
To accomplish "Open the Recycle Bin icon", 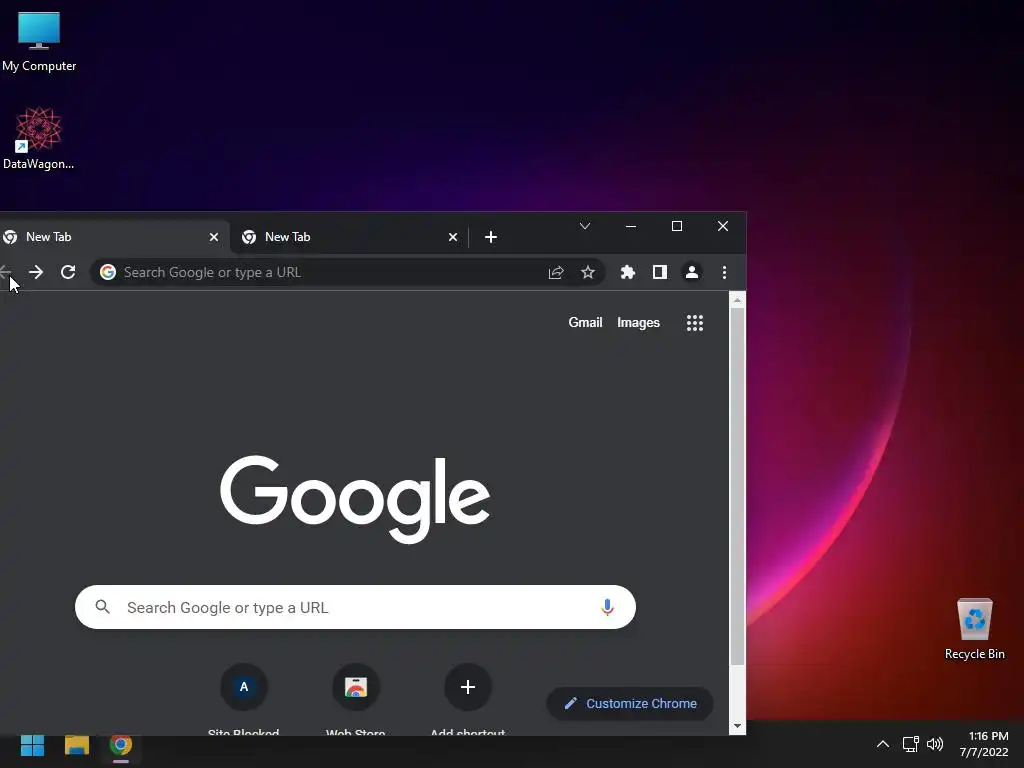I will point(974,629).
